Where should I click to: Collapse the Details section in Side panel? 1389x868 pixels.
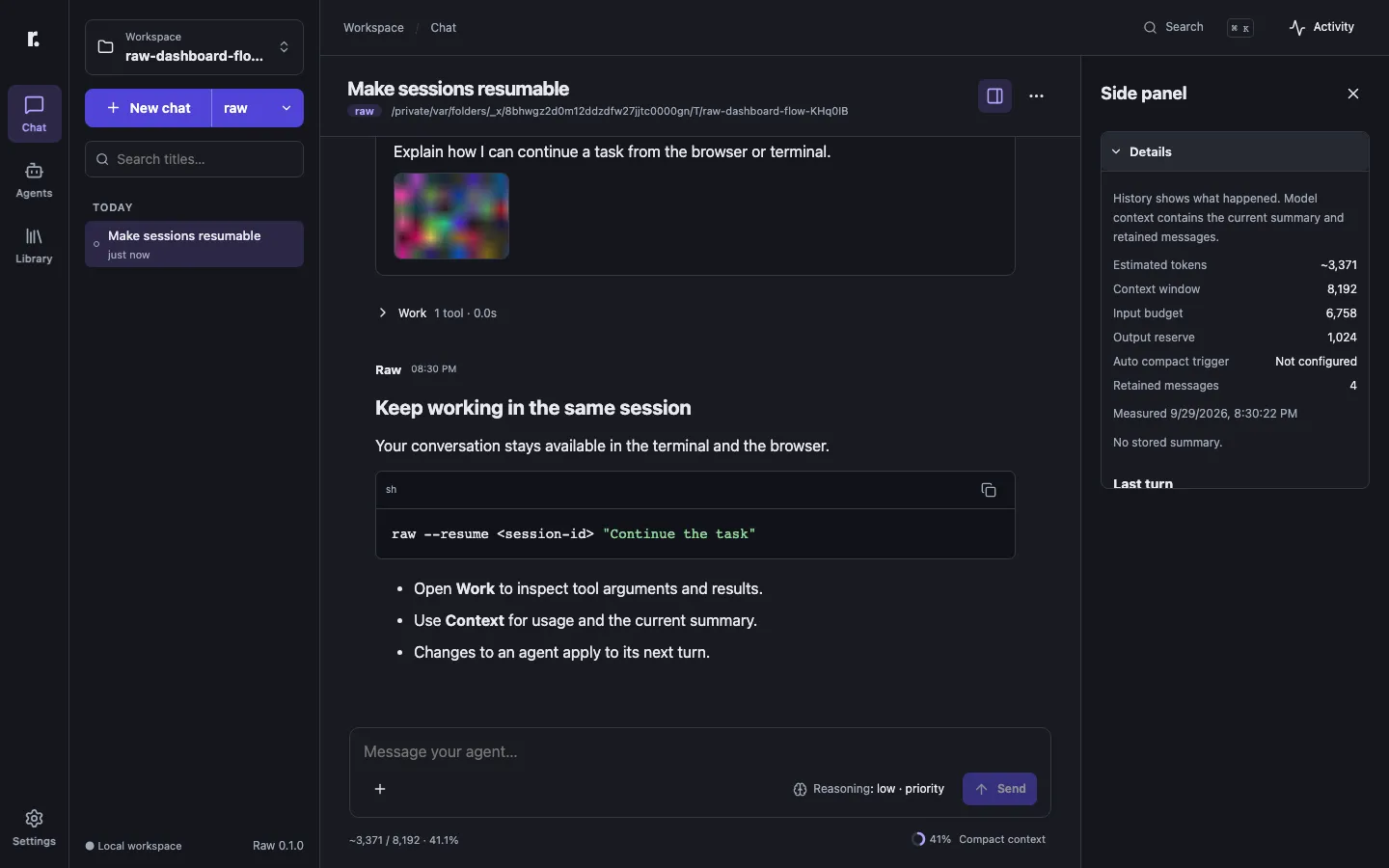pyautogui.click(x=1235, y=152)
